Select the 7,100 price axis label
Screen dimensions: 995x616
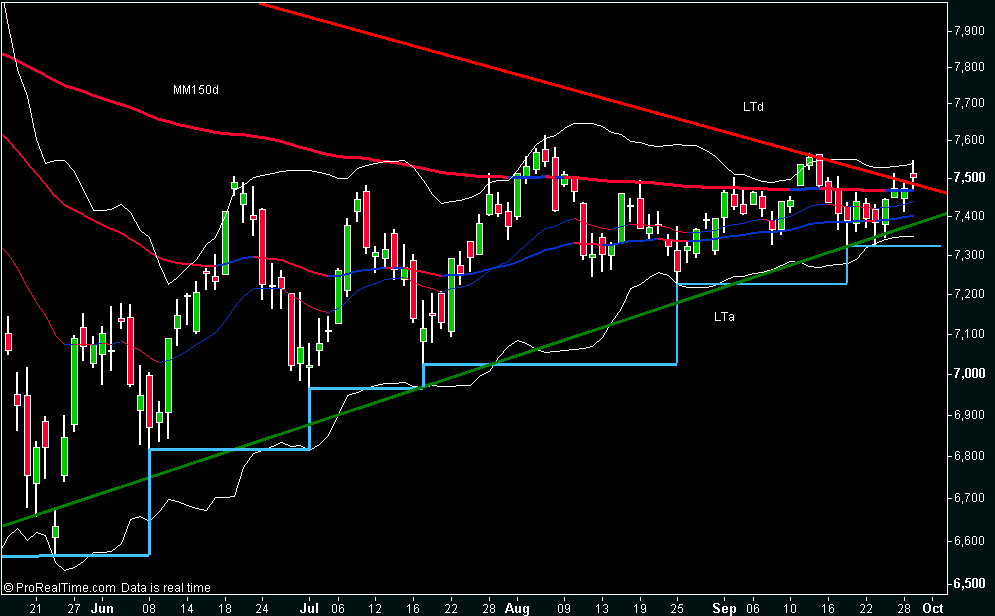[x=969, y=334]
